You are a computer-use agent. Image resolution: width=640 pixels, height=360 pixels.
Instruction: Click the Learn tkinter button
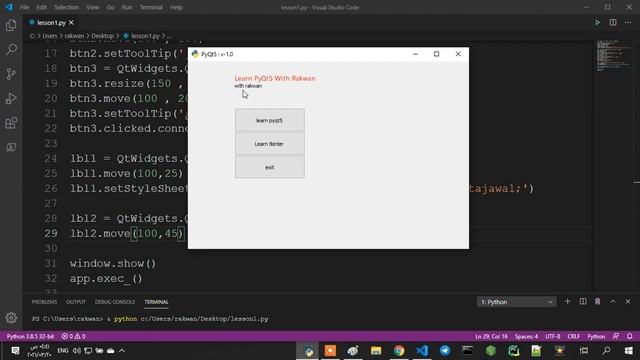pyautogui.click(x=269, y=144)
